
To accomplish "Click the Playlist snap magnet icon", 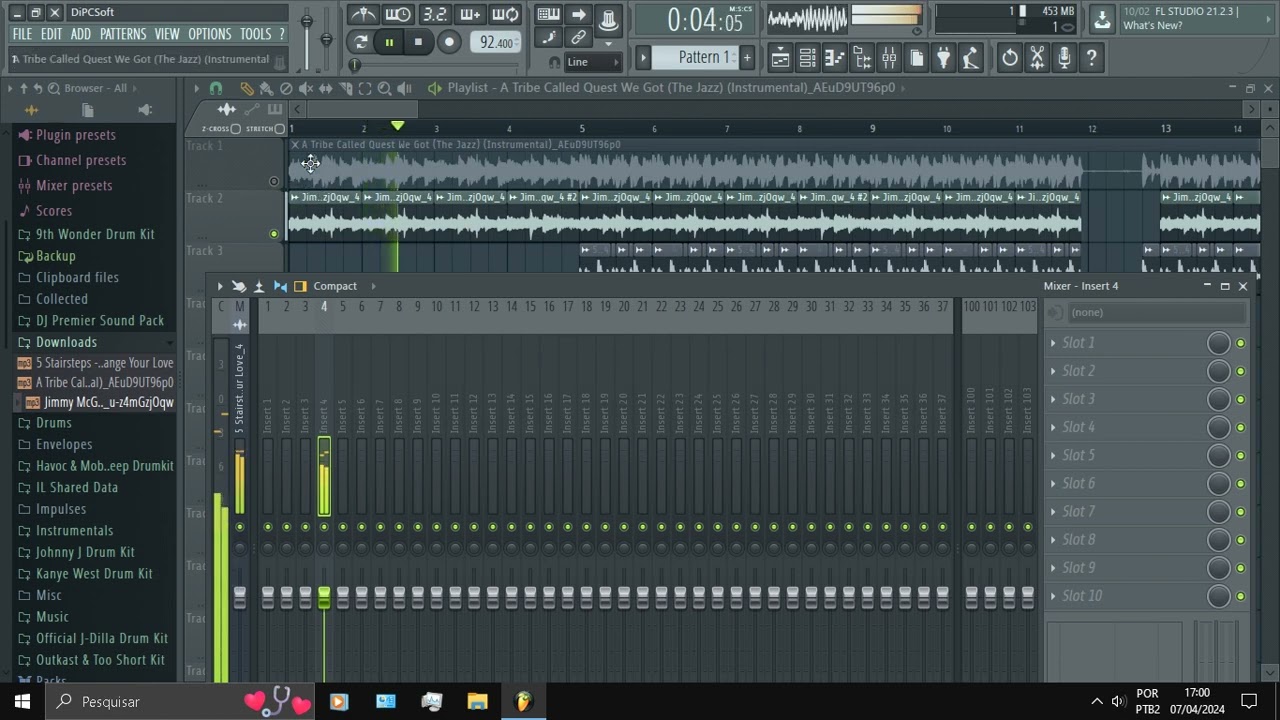I will click(216, 88).
